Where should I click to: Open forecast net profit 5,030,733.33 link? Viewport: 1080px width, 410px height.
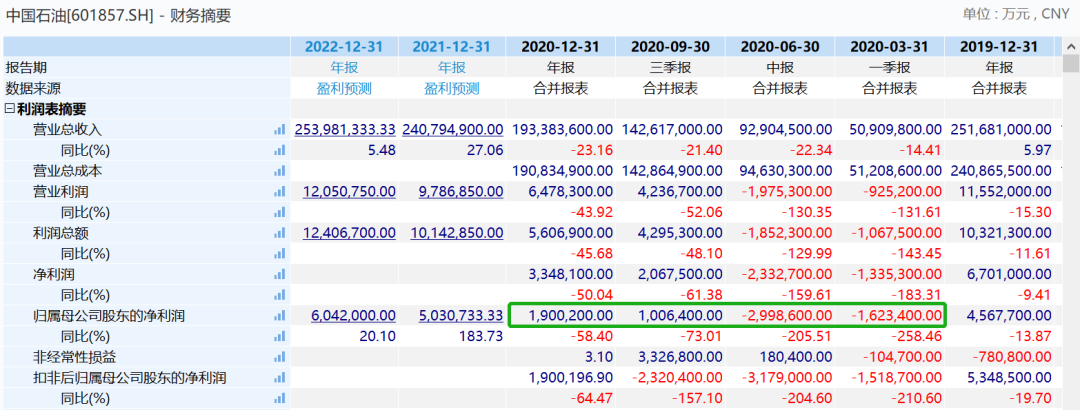(x=461, y=316)
